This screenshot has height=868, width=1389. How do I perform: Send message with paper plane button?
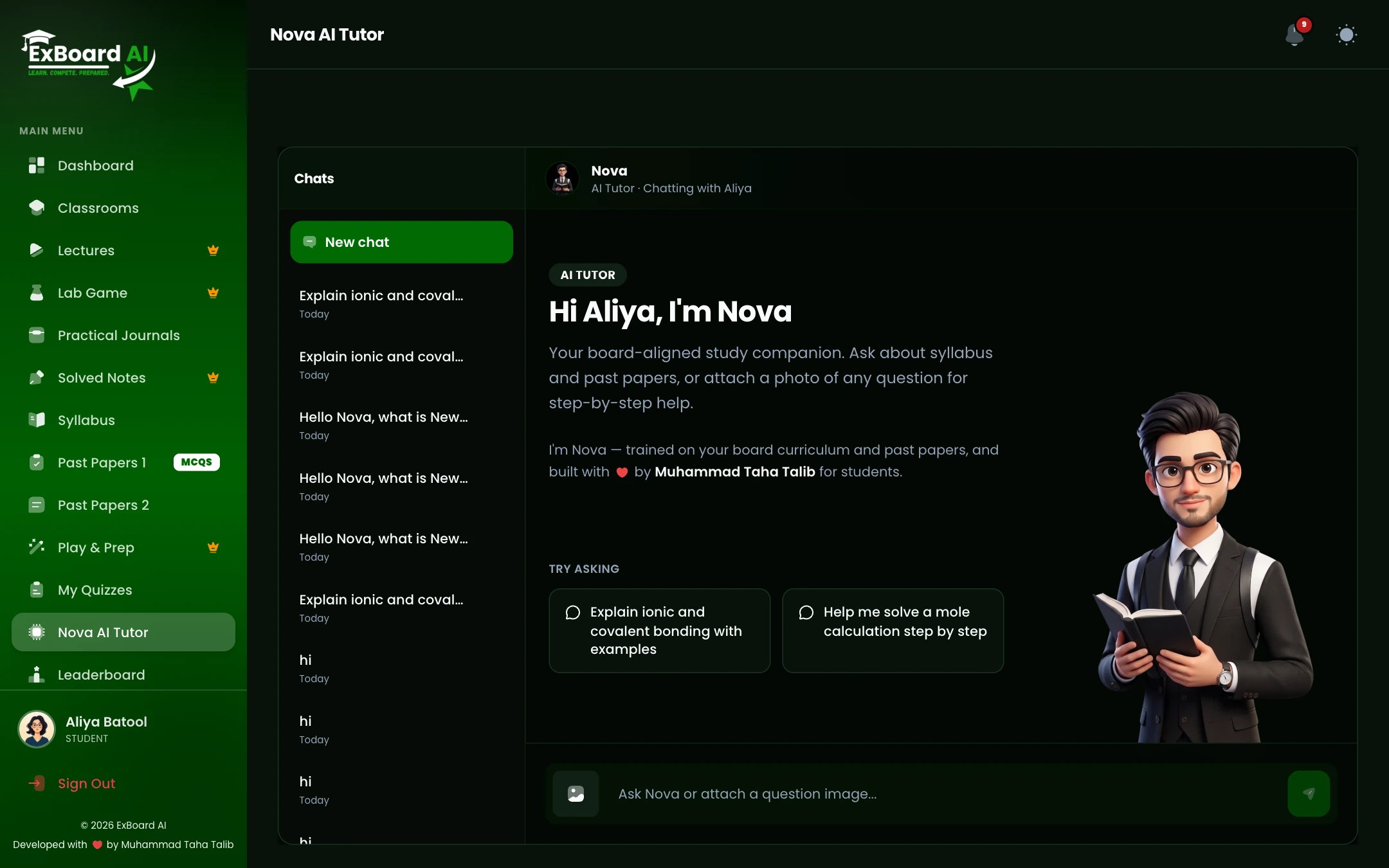1309,793
